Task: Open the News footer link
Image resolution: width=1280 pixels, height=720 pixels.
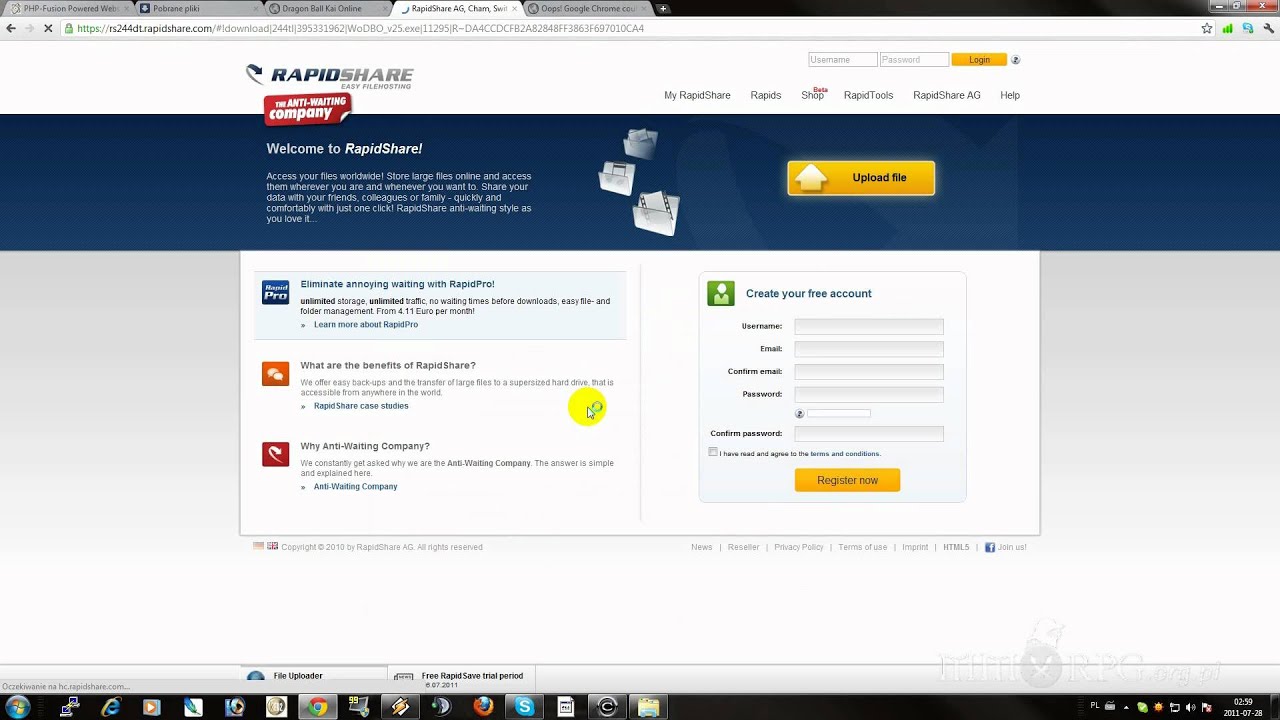Action: click(x=702, y=547)
